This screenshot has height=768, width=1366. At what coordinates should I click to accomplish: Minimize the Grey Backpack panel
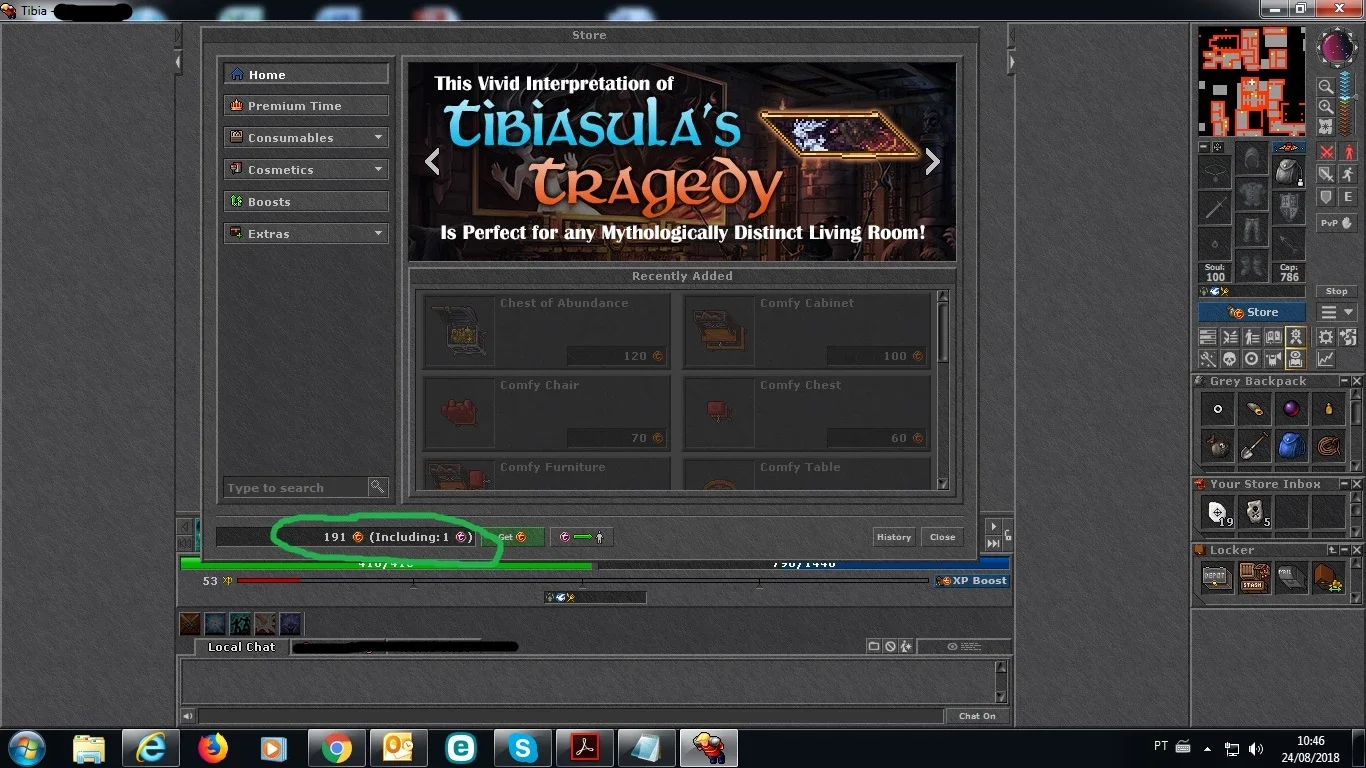(x=1343, y=381)
